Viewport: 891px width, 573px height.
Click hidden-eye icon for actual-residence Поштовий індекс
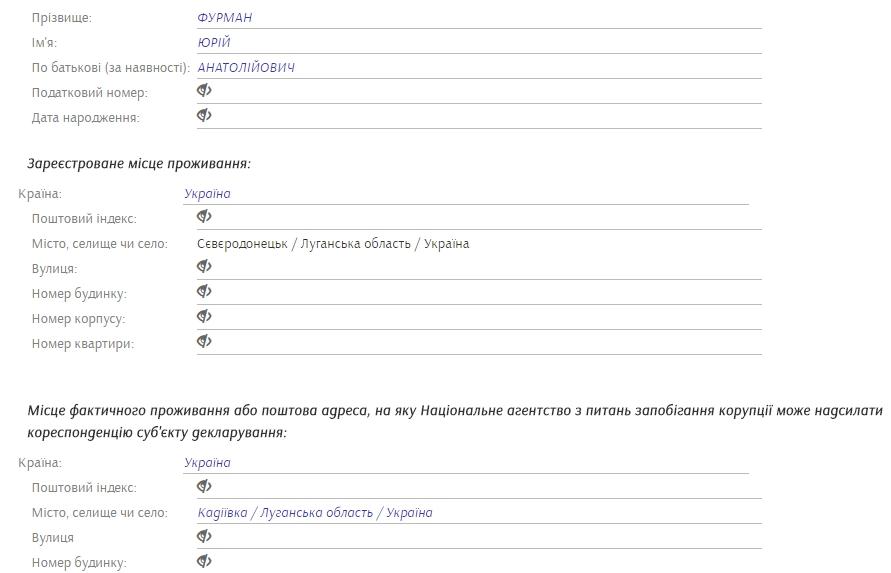click(x=204, y=486)
